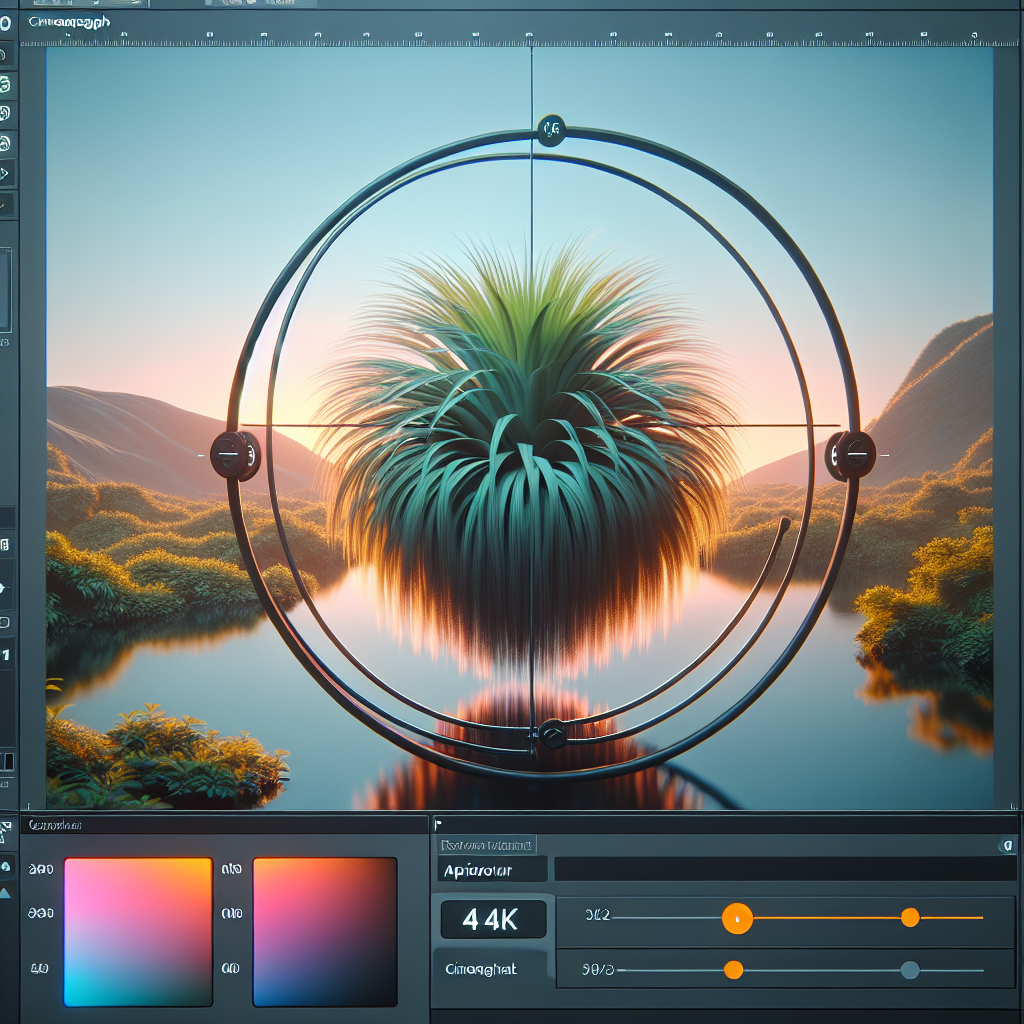The width and height of the screenshot is (1024, 1024).
Task: Click the large orange knob on the upper slider
Action: click(x=737, y=918)
